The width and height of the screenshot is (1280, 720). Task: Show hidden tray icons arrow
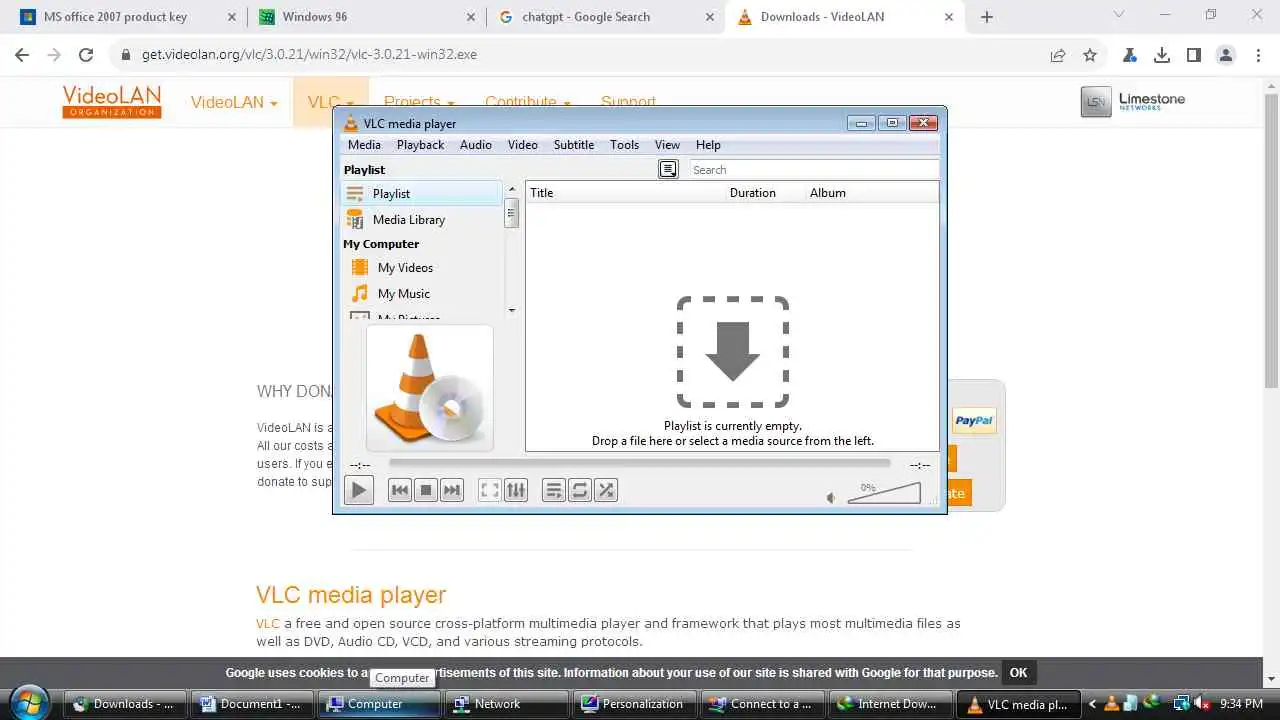click(x=1092, y=704)
